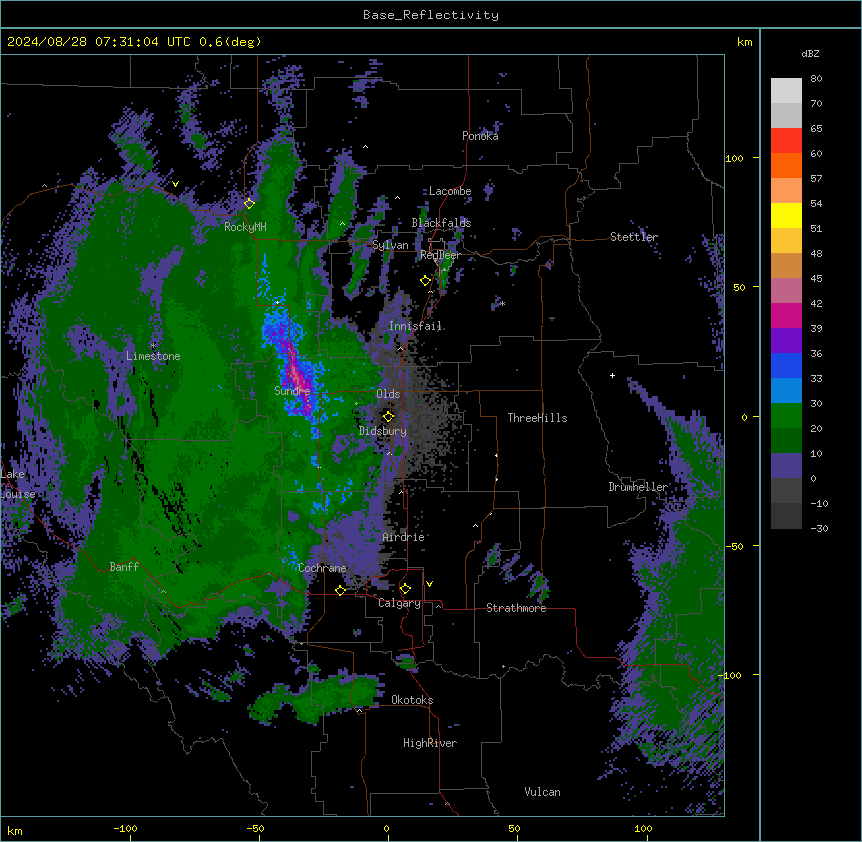This screenshot has height=842, width=862.
Task: Click the Strathmore city label
Action: pyautogui.click(x=516, y=608)
